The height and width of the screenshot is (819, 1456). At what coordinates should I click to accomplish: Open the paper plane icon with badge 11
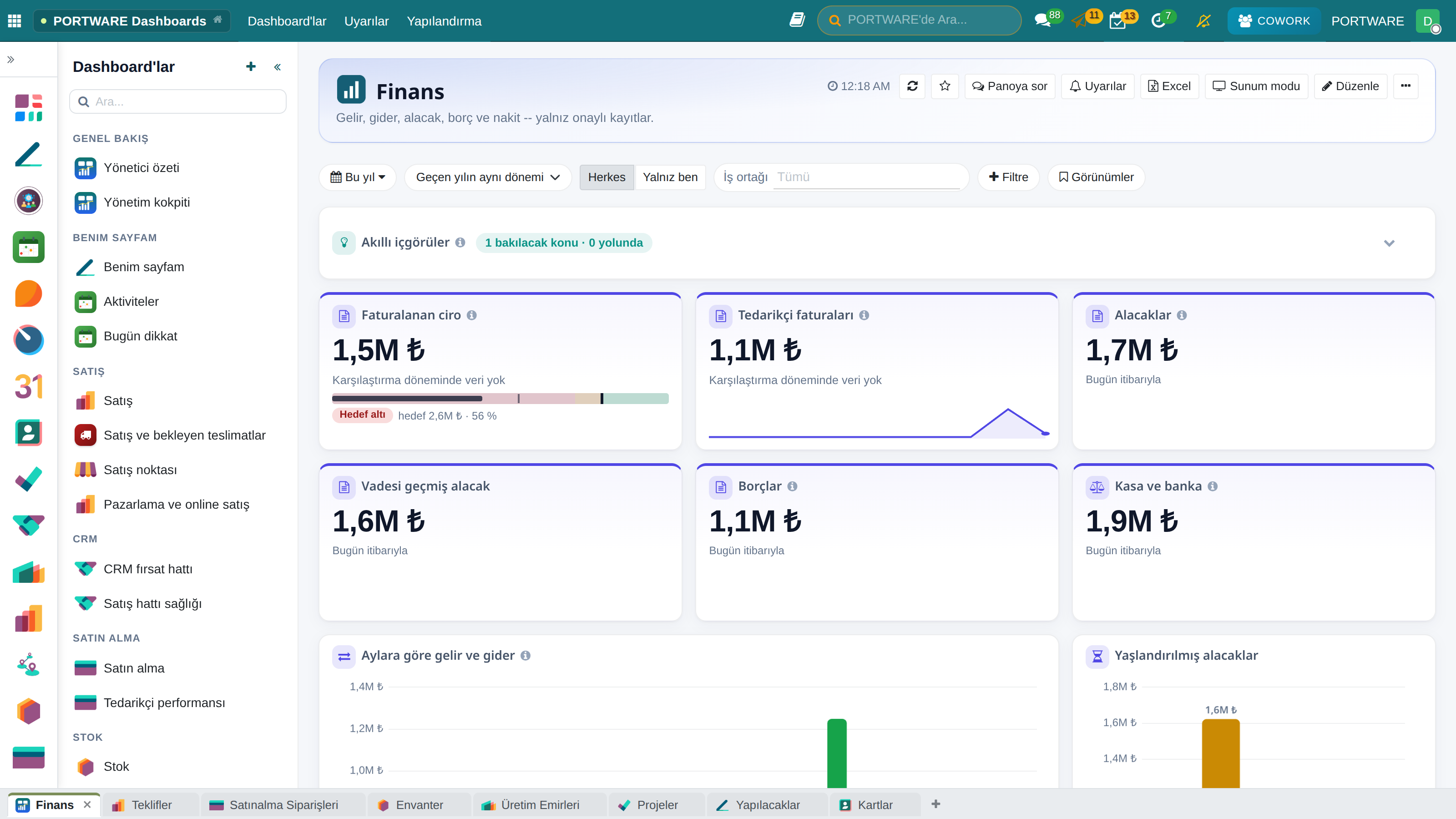(1080, 21)
